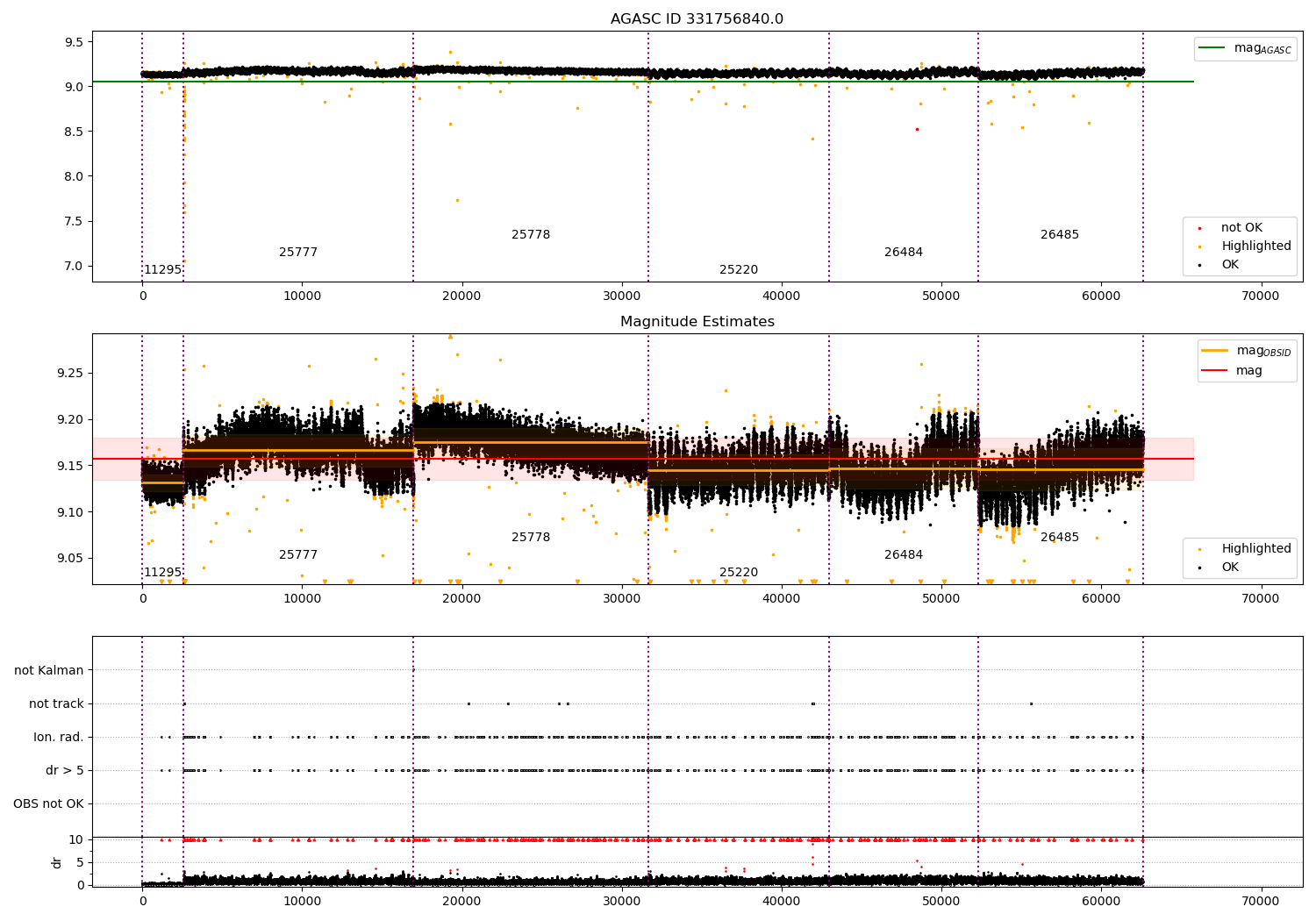Click obsid label 26485 in top plot
The height and width of the screenshot is (921, 1316).
(1060, 235)
